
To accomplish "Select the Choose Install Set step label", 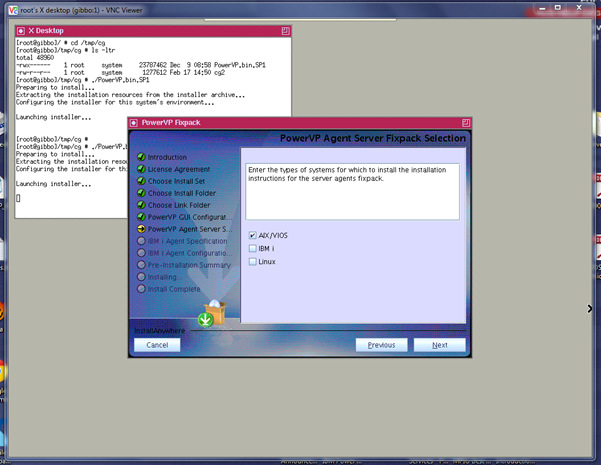I will 176,181.
